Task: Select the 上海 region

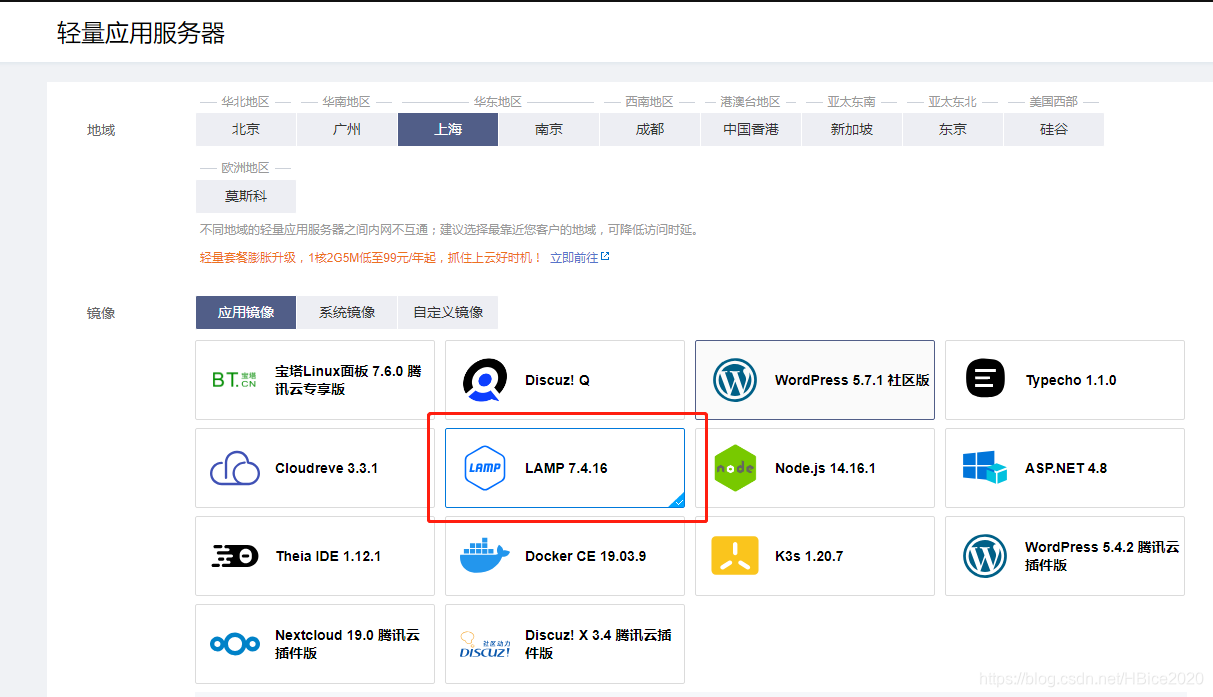Action: coord(448,129)
